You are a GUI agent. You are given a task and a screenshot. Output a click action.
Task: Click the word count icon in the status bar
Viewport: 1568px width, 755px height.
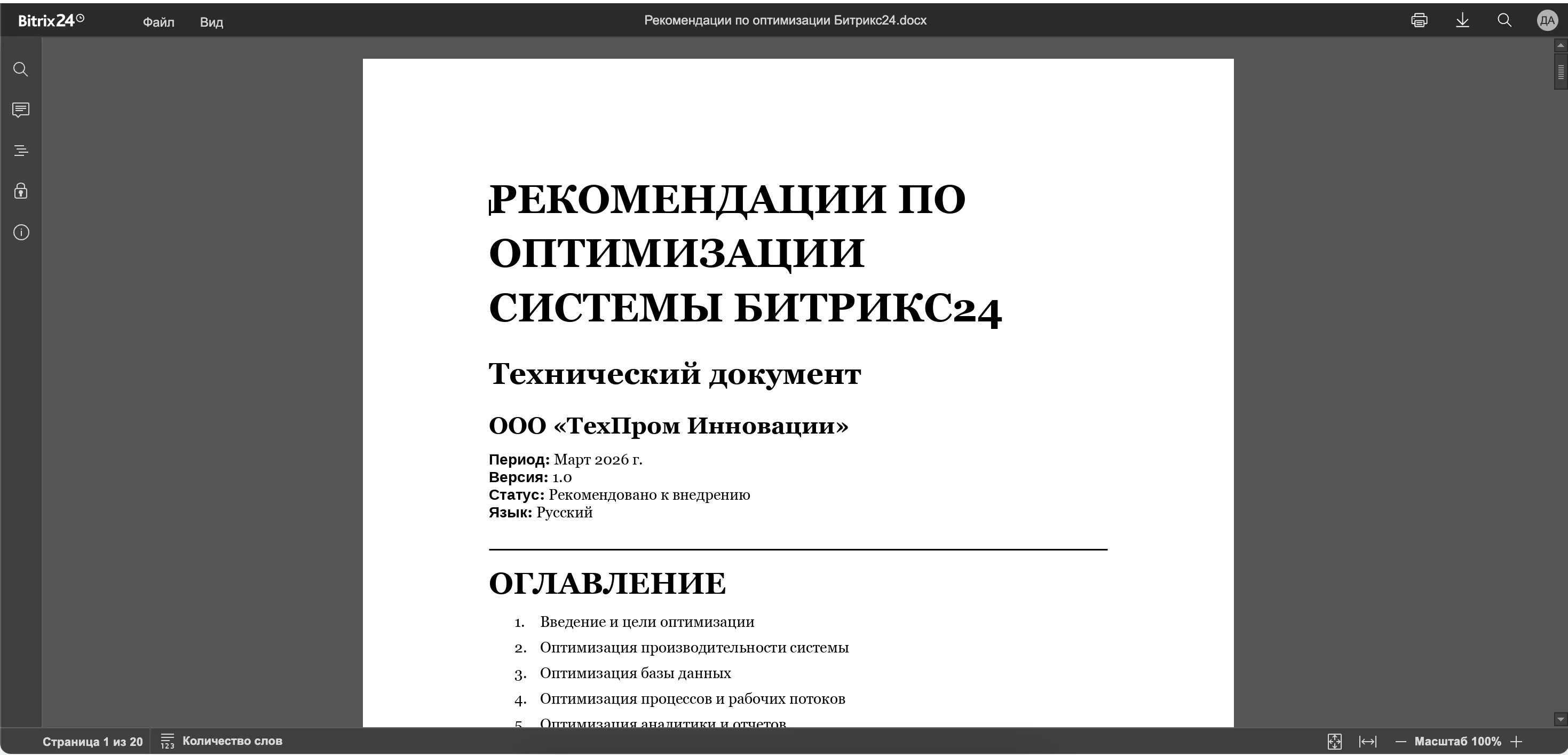click(x=168, y=741)
